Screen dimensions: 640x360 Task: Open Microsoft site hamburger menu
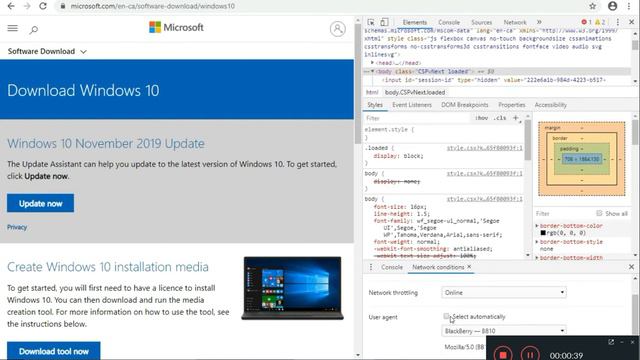pos(13,28)
